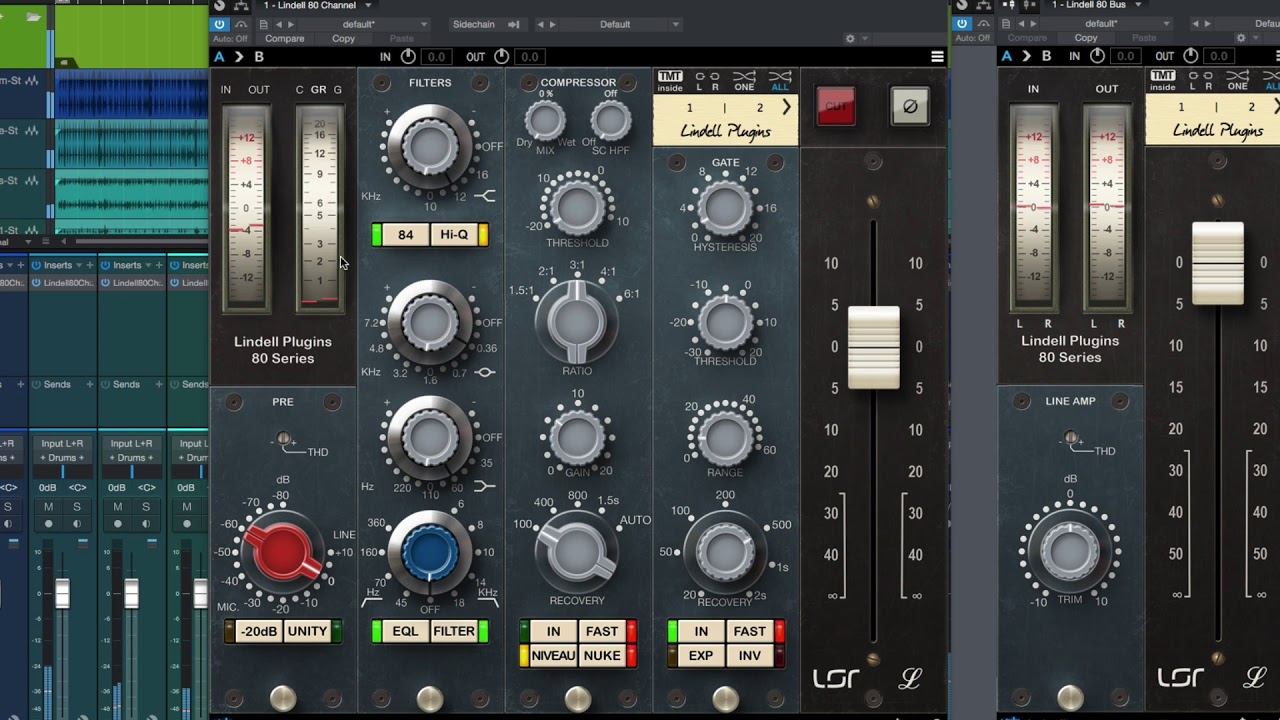Click the gate HYSTERESIS knob
The image size is (1280, 720).
tap(725, 207)
